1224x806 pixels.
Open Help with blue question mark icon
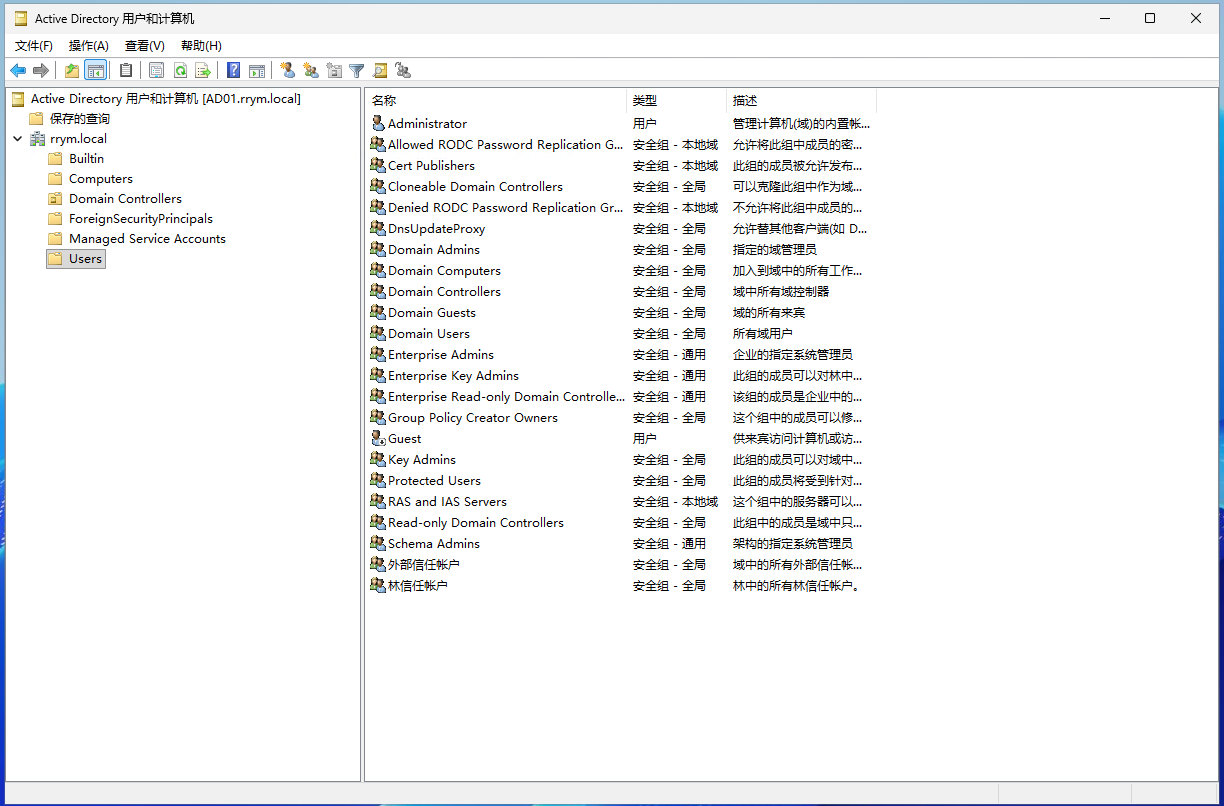233,70
